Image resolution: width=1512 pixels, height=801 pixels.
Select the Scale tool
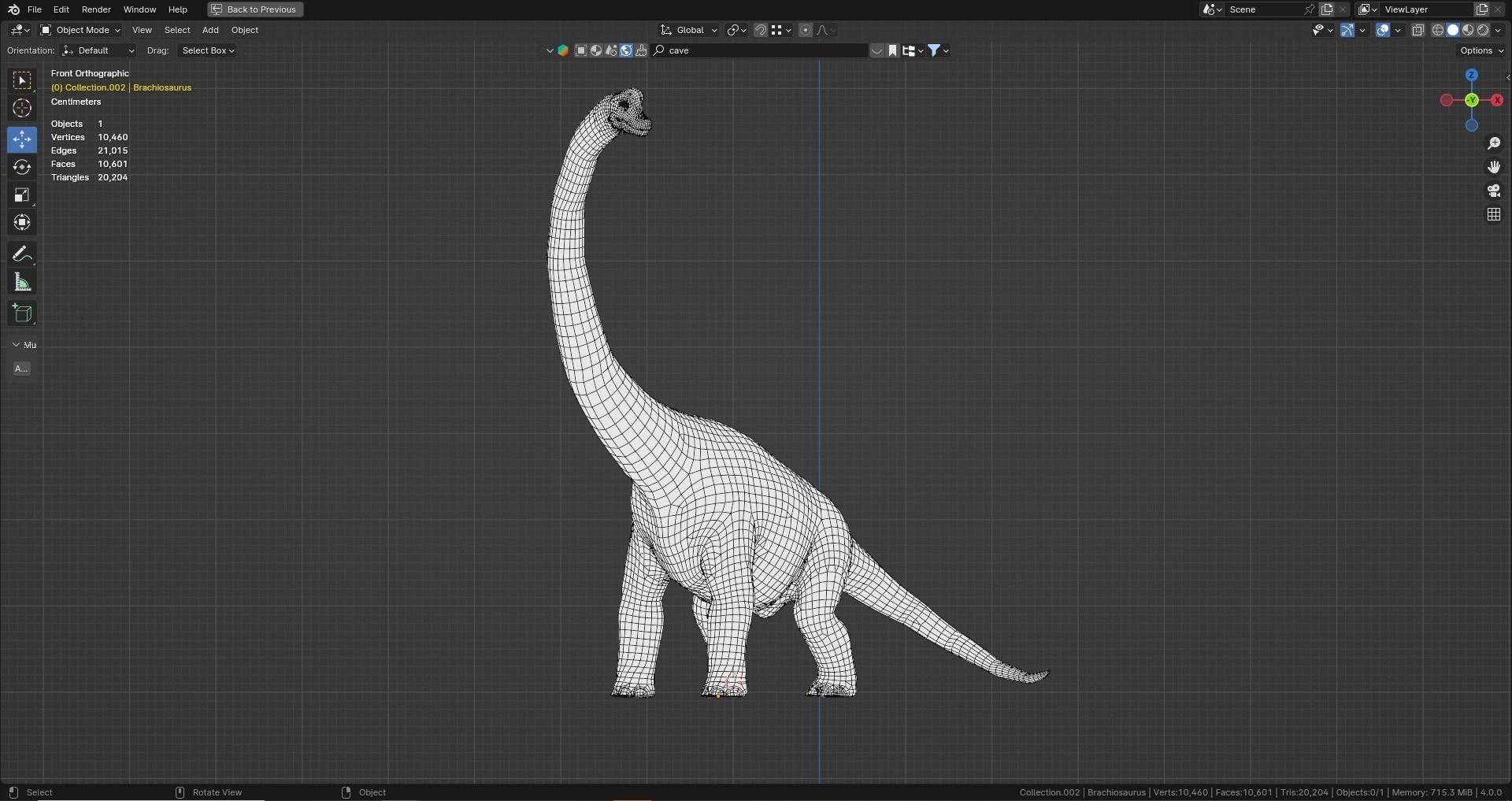22,195
